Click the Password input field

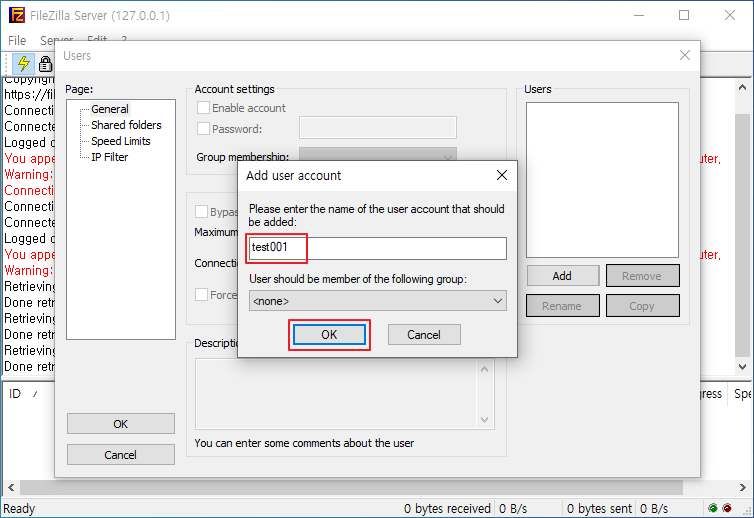click(377, 128)
